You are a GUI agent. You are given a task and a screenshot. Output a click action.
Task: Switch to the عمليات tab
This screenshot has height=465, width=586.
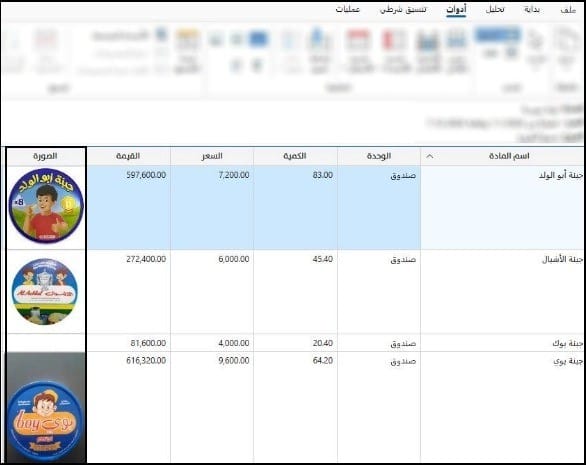[348, 10]
